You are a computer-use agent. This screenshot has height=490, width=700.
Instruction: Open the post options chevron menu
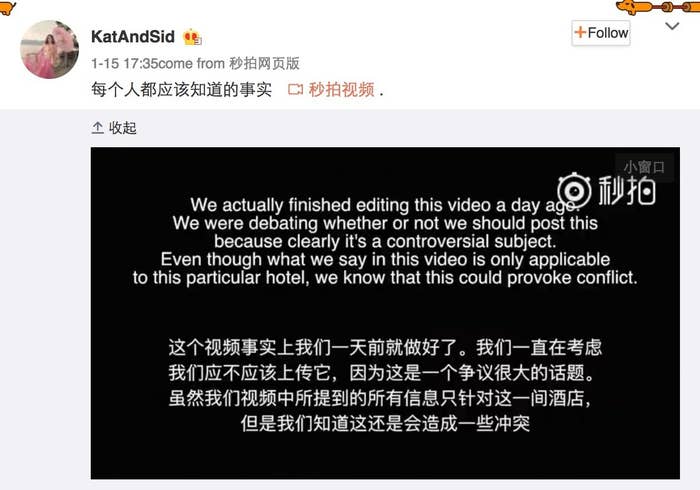[x=672, y=26]
